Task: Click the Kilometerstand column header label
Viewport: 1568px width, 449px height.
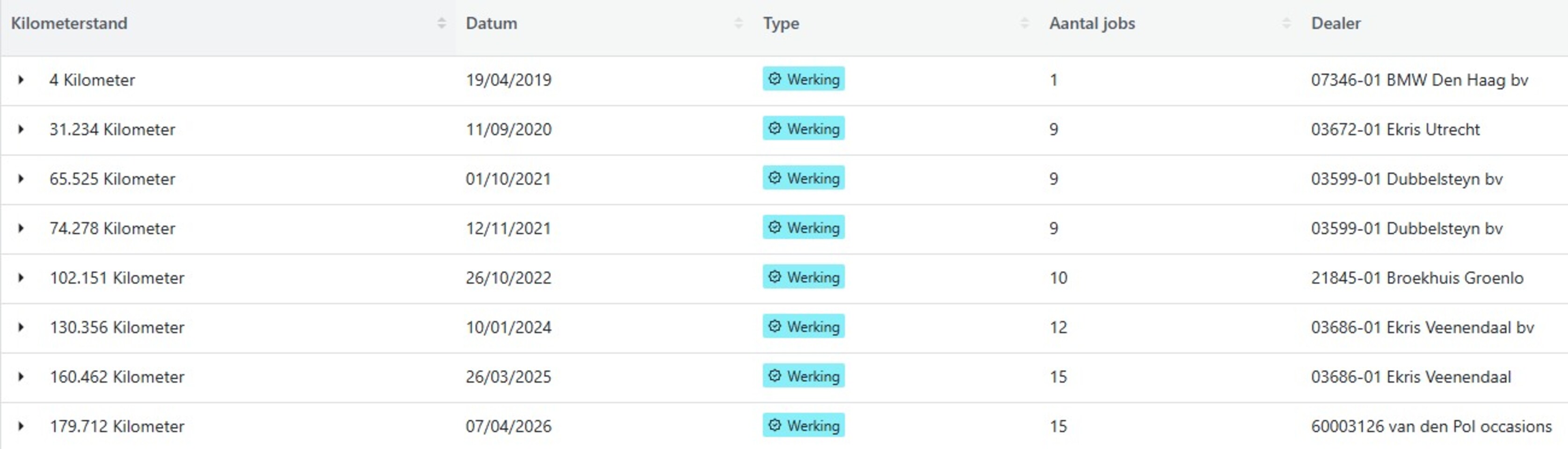Action: [69, 23]
